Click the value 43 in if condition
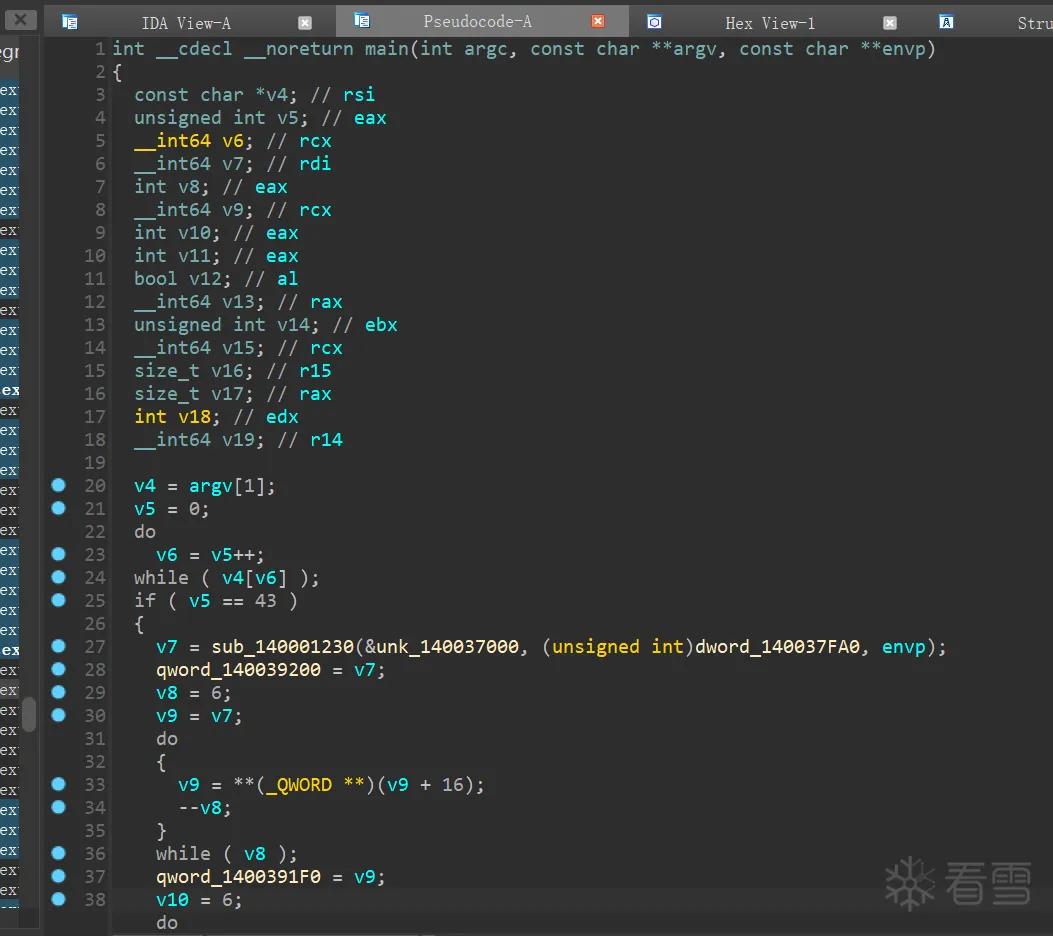 [x=265, y=600]
